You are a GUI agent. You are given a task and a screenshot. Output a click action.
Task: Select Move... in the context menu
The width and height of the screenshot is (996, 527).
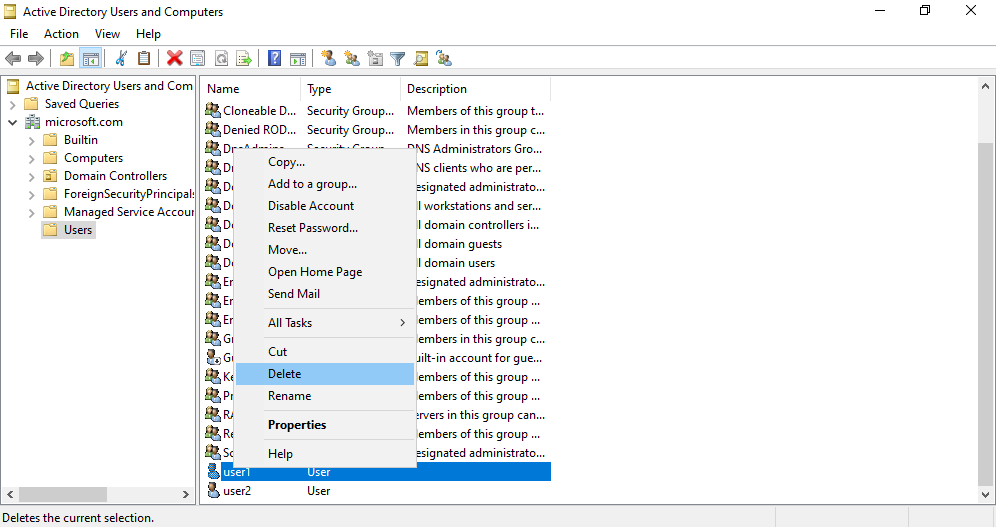[x=325, y=250]
